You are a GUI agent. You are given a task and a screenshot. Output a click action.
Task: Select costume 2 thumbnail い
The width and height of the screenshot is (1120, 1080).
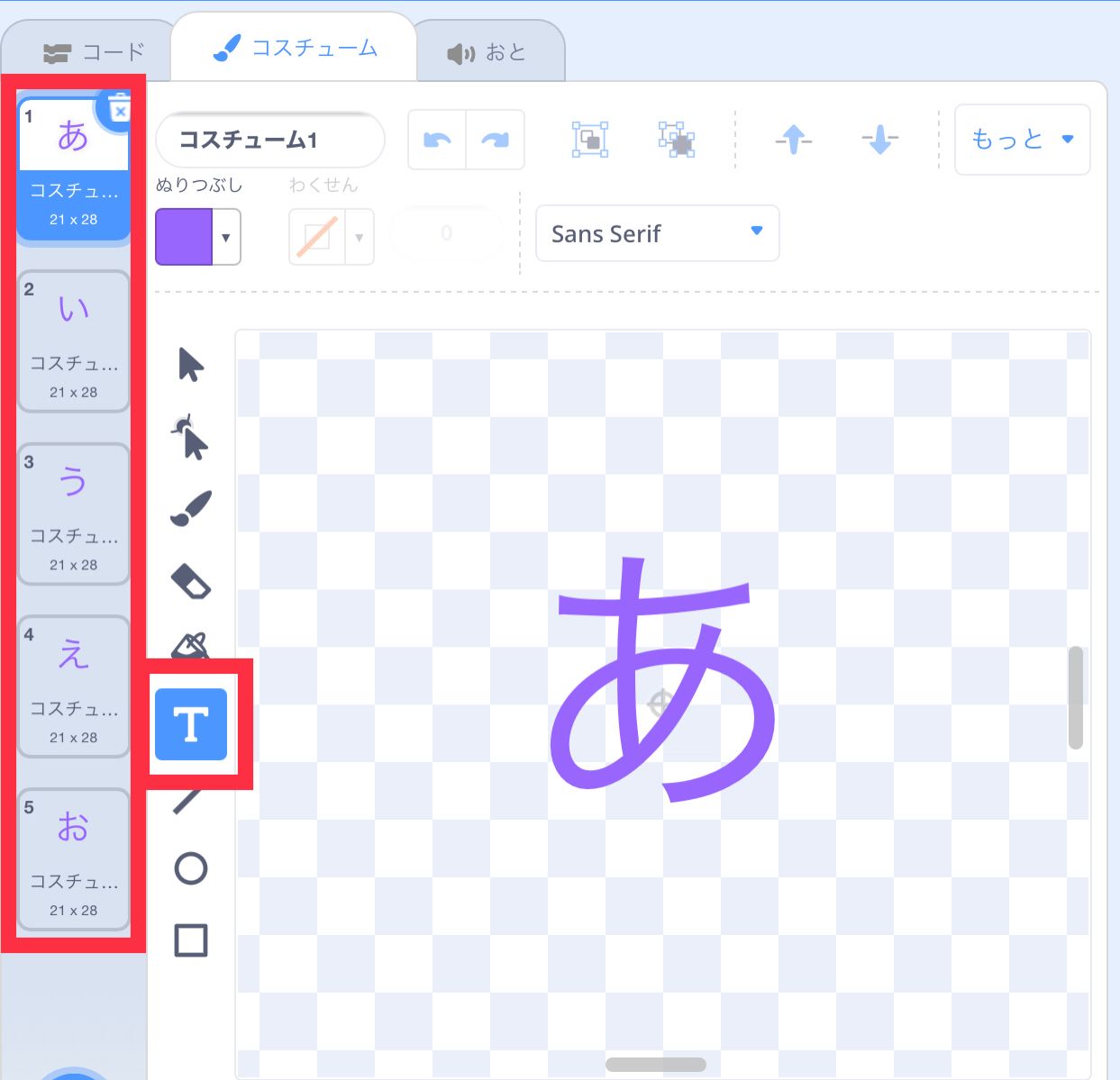(x=73, y=341)
